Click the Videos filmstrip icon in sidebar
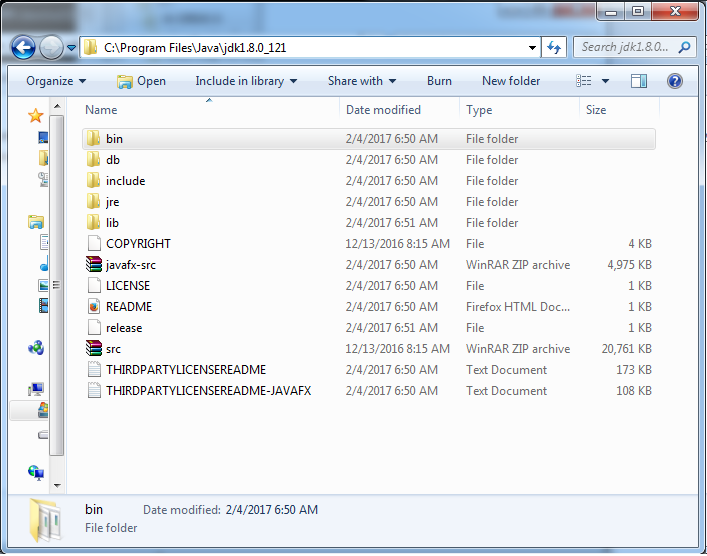This screenshot has height=556, width=707. (43, 306)
